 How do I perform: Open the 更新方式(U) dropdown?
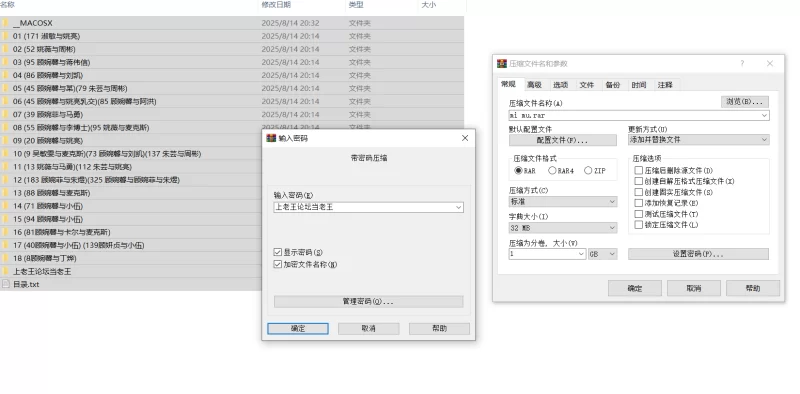(x=698, y=140)
